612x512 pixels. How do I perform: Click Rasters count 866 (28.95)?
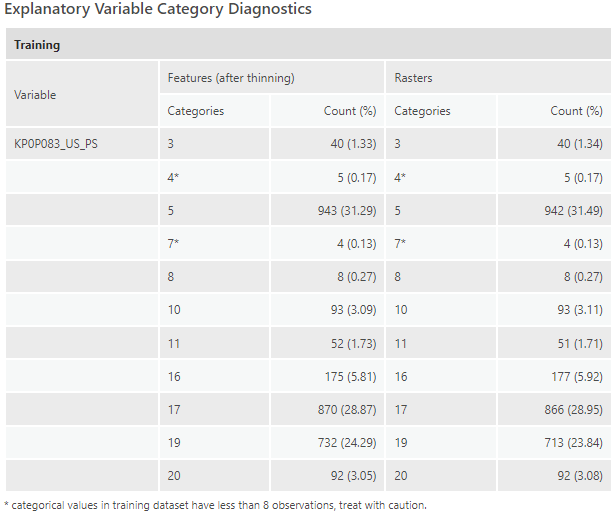point(573,409)
